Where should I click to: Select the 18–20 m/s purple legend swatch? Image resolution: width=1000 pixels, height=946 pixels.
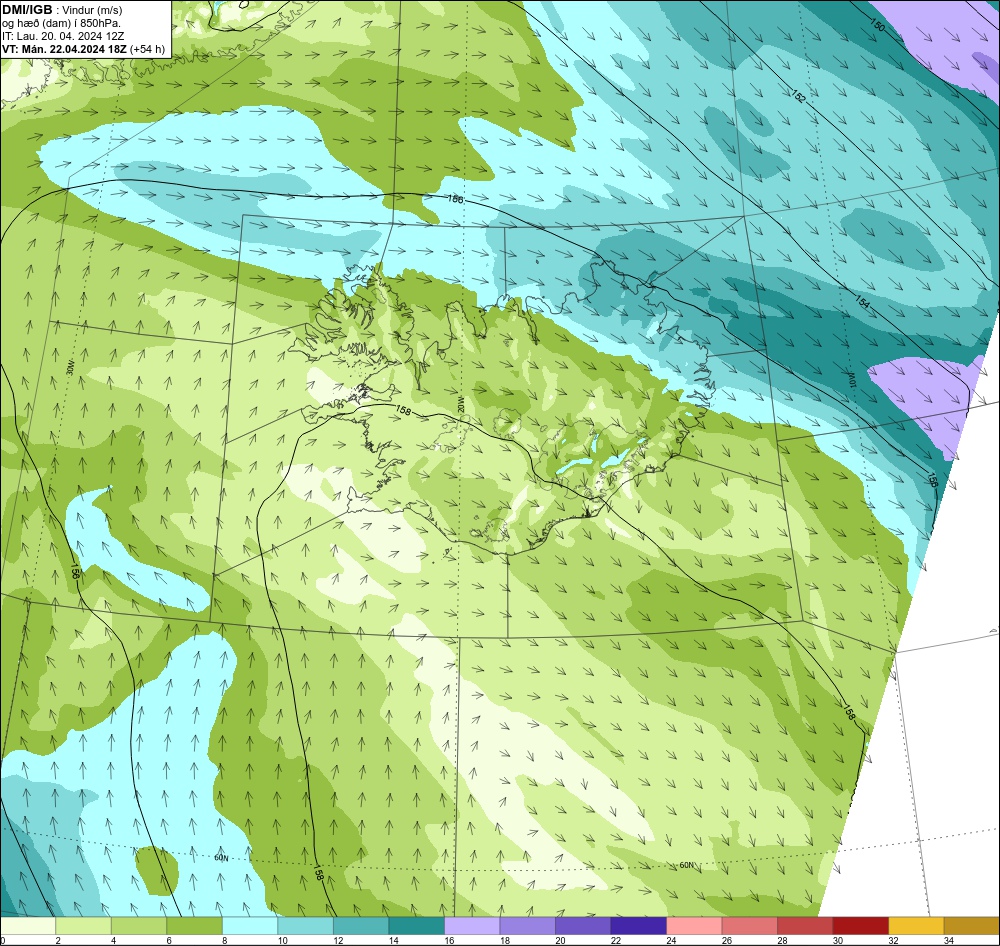click(527, 926)
